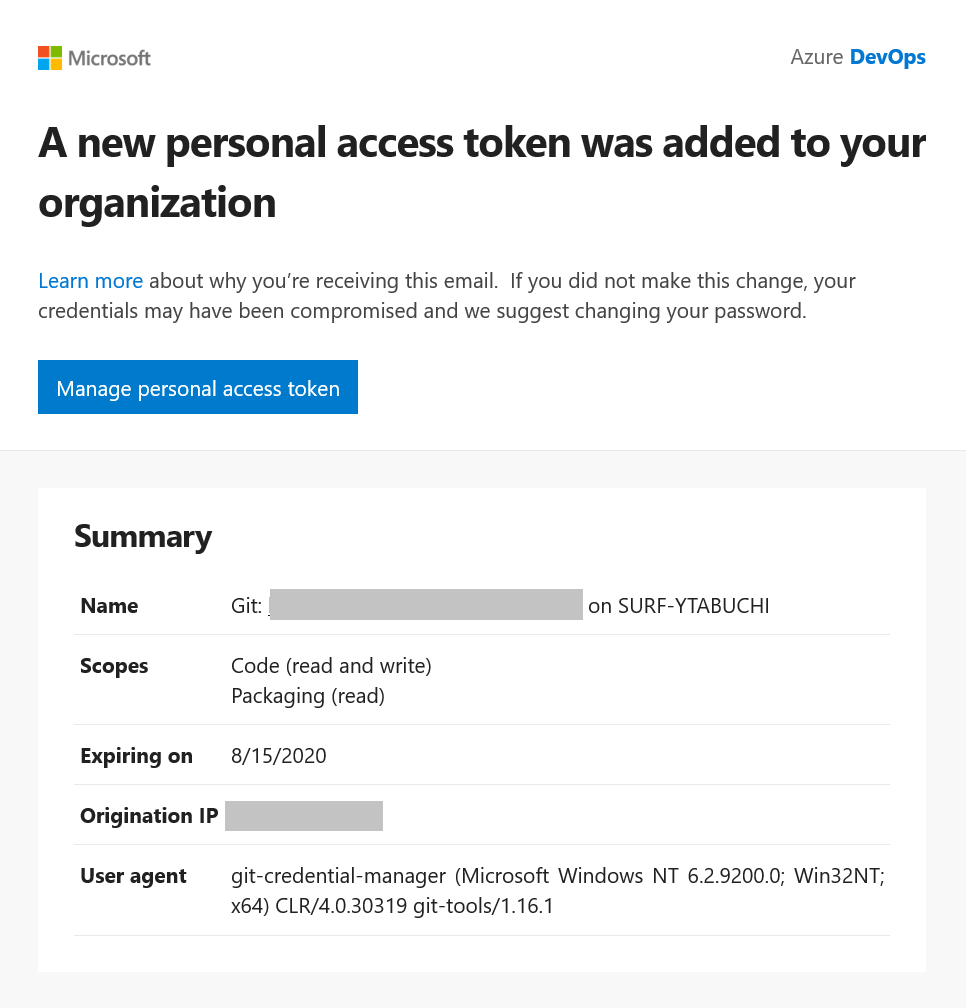This screenshot has height=1008, width=966.
Task: Click the Microsoft wordmark text
Action: 109,58
